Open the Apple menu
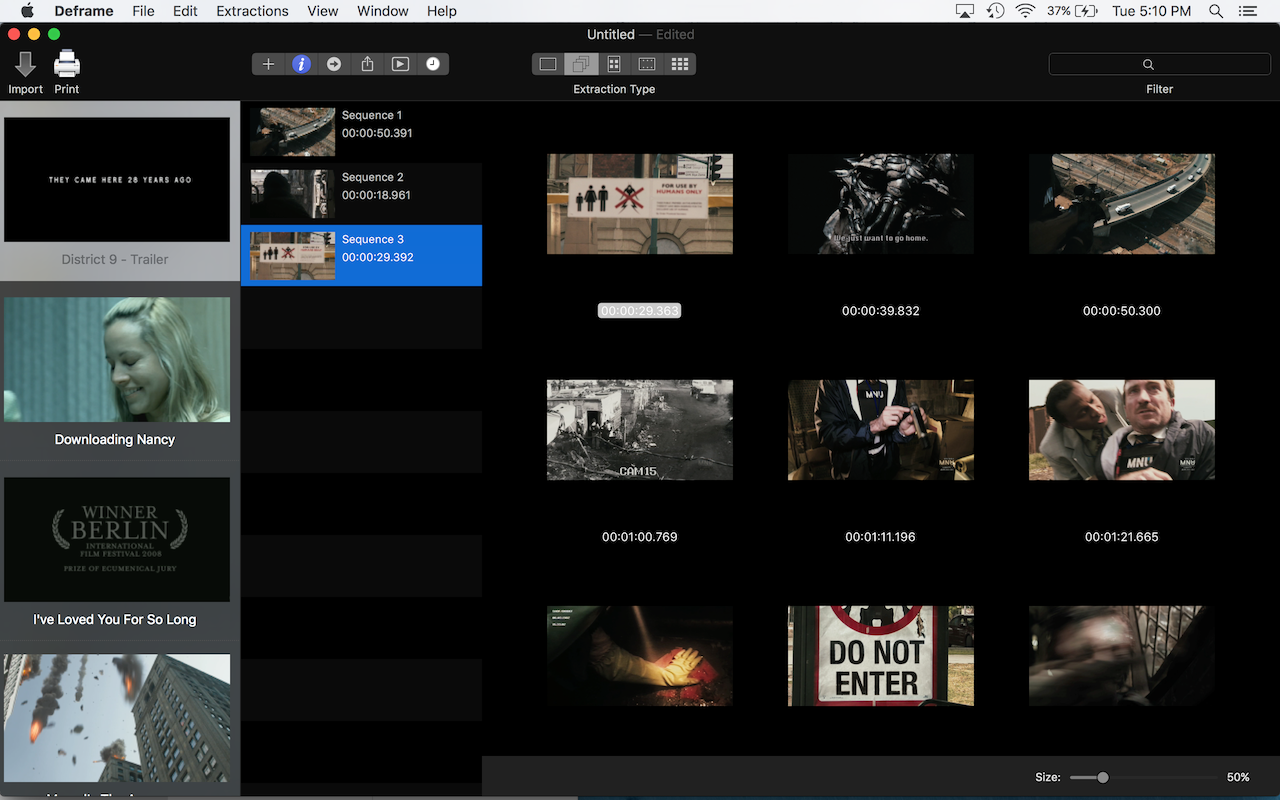This screenshot has width=1280, height=800. point(27,11)
